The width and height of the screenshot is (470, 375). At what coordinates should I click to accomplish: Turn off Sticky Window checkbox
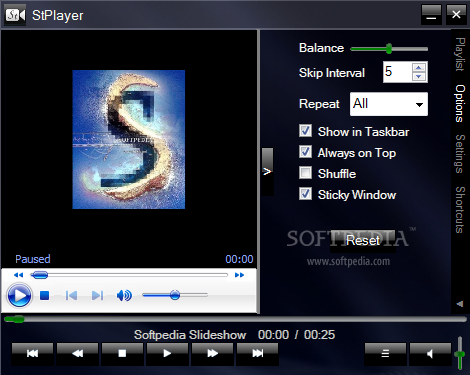(305, 194)
